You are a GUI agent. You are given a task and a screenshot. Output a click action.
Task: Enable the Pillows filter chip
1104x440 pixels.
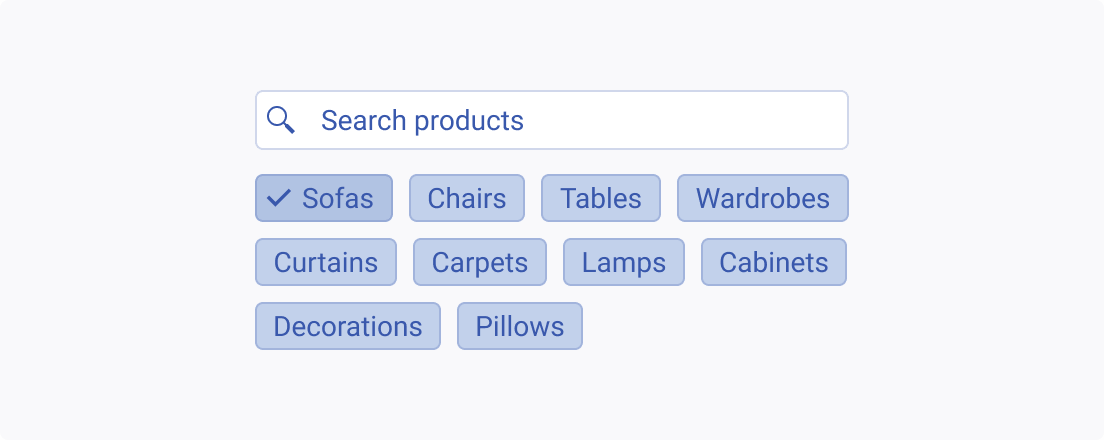tap(520, 326)
